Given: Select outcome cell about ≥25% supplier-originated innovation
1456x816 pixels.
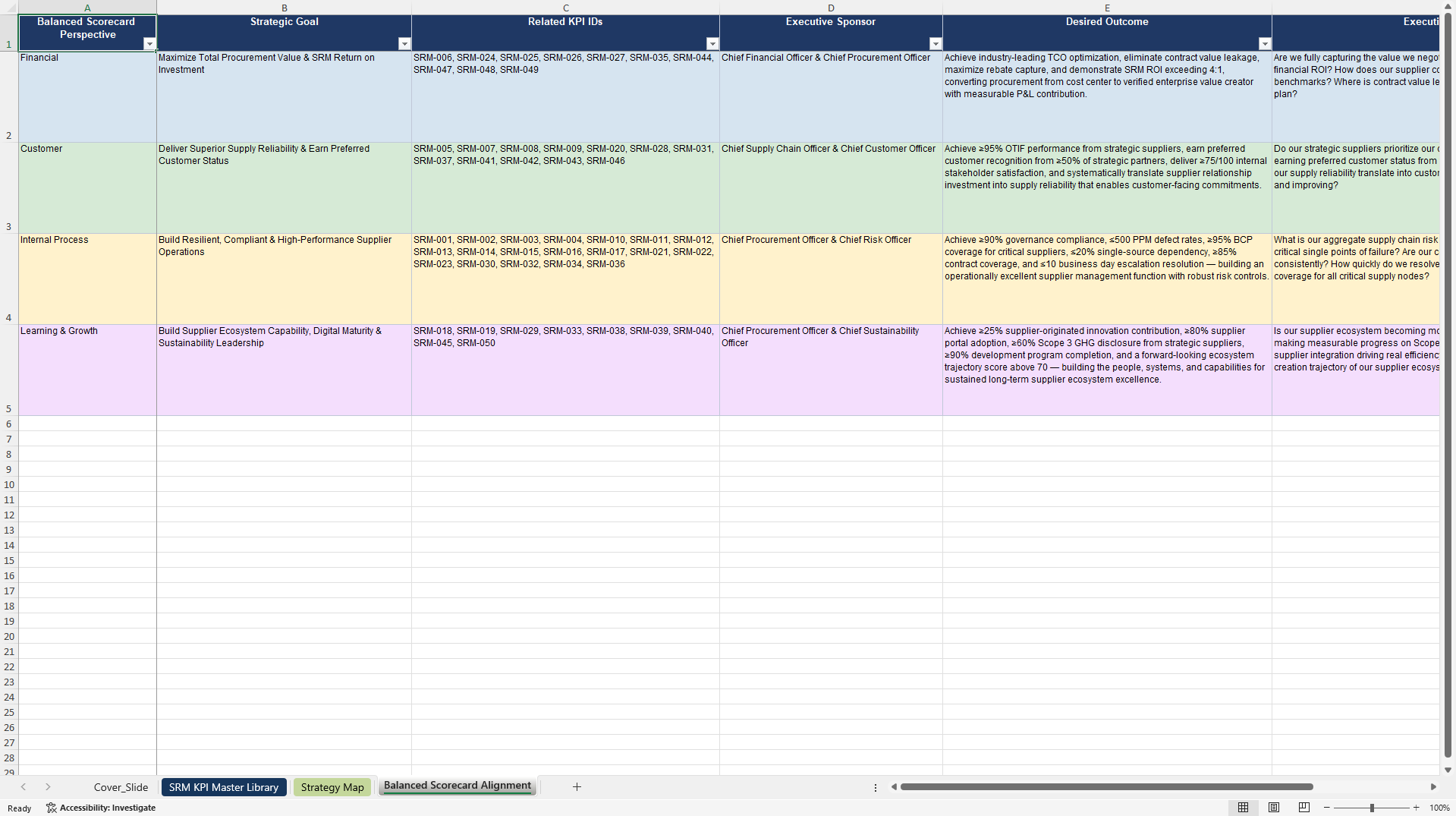Looking at the screenshot, I should point(1107,370).
